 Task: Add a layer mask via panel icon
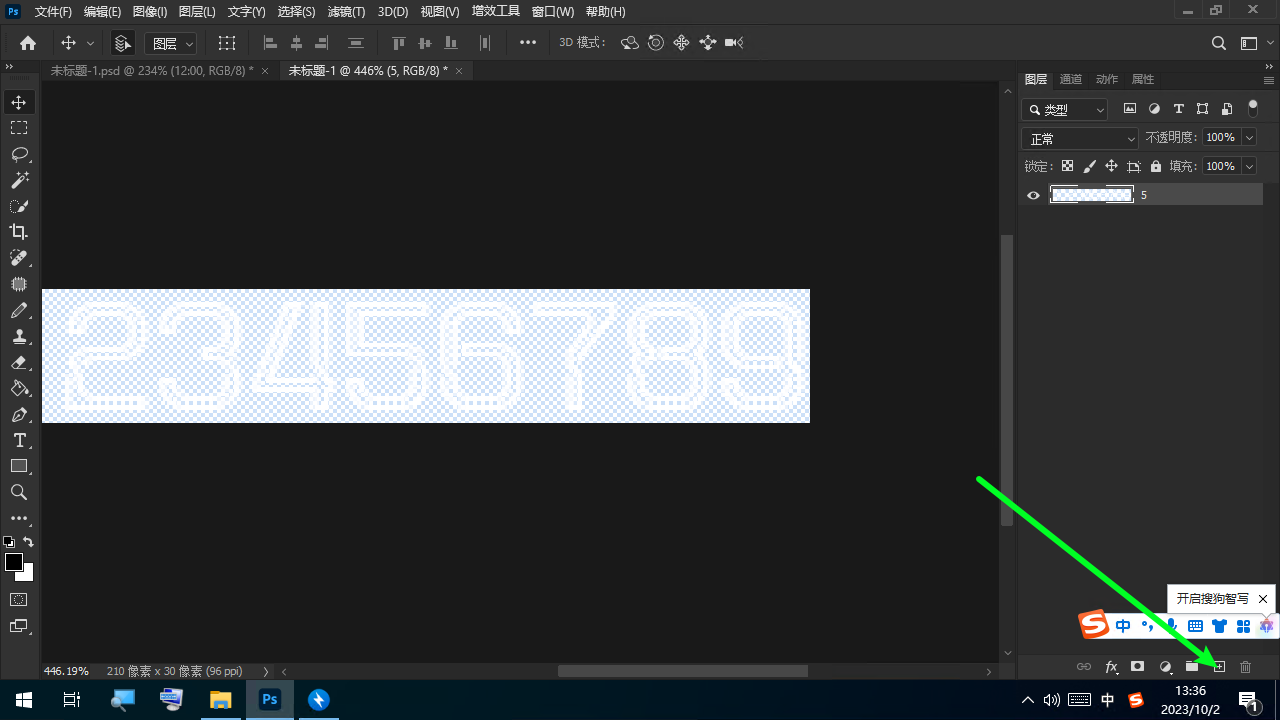[1137, 667]
